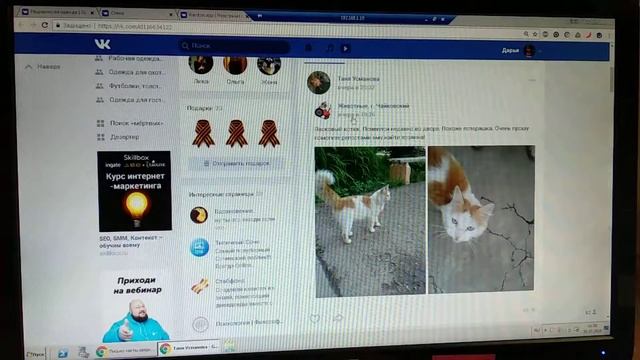640x360 pixels.
Task: Open the "Животные, г. Чайковский" group avatar
Action: (323, 110)
